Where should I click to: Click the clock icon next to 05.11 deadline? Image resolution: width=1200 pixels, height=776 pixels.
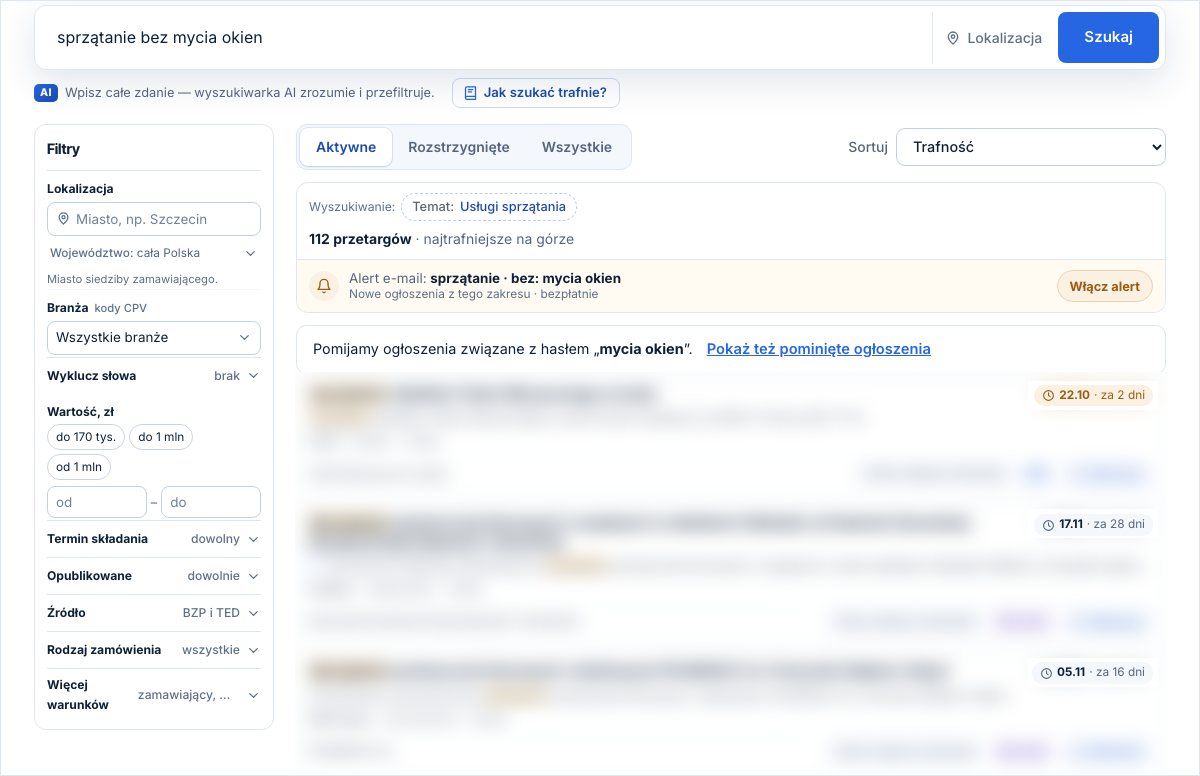coord(1046,672)
